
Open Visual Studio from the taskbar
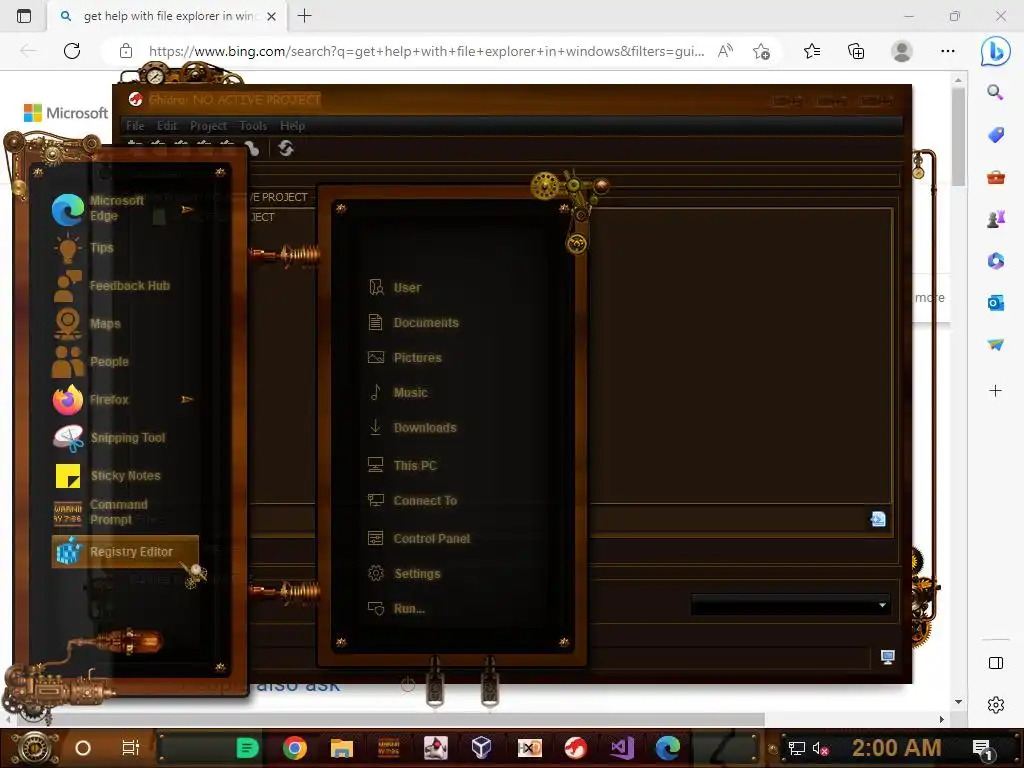click(622, 748)
